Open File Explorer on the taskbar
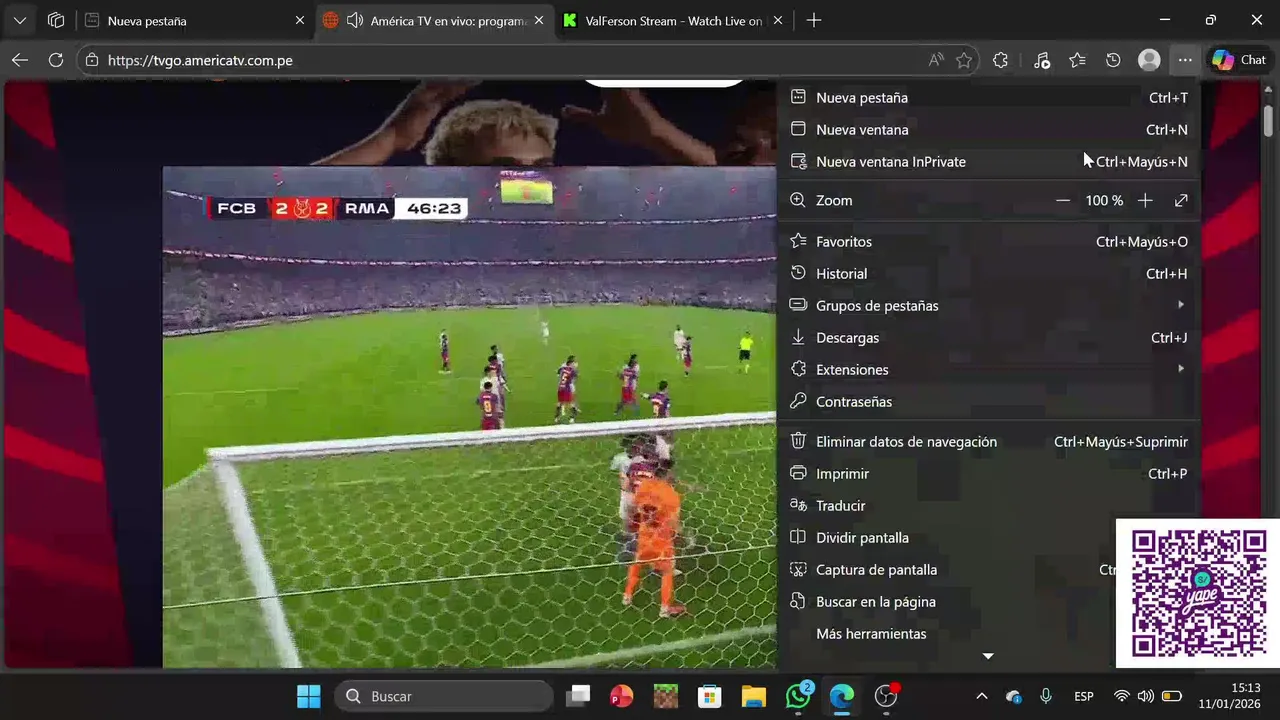Screen dimensions: 1280x720 pos(753,696)
